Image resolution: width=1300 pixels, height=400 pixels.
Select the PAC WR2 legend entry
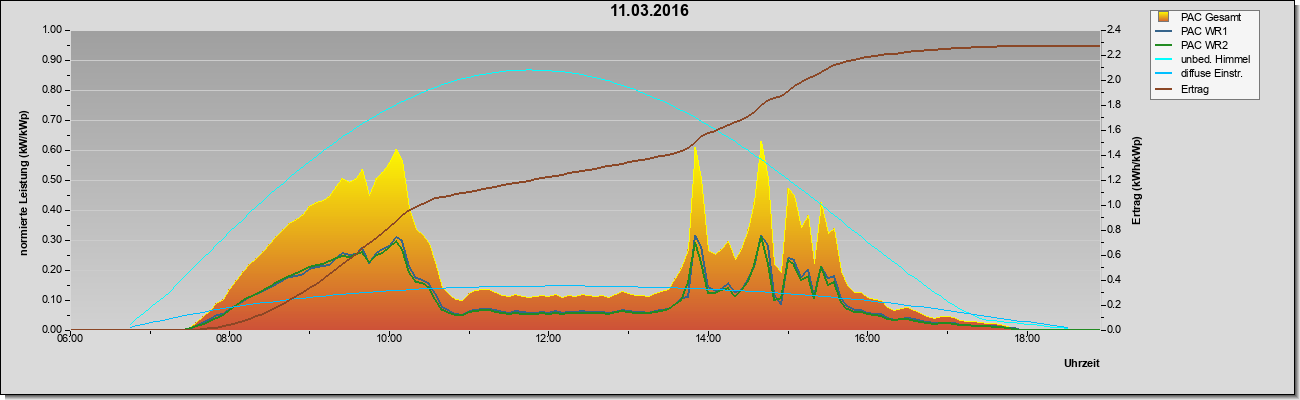(1207, 45)
